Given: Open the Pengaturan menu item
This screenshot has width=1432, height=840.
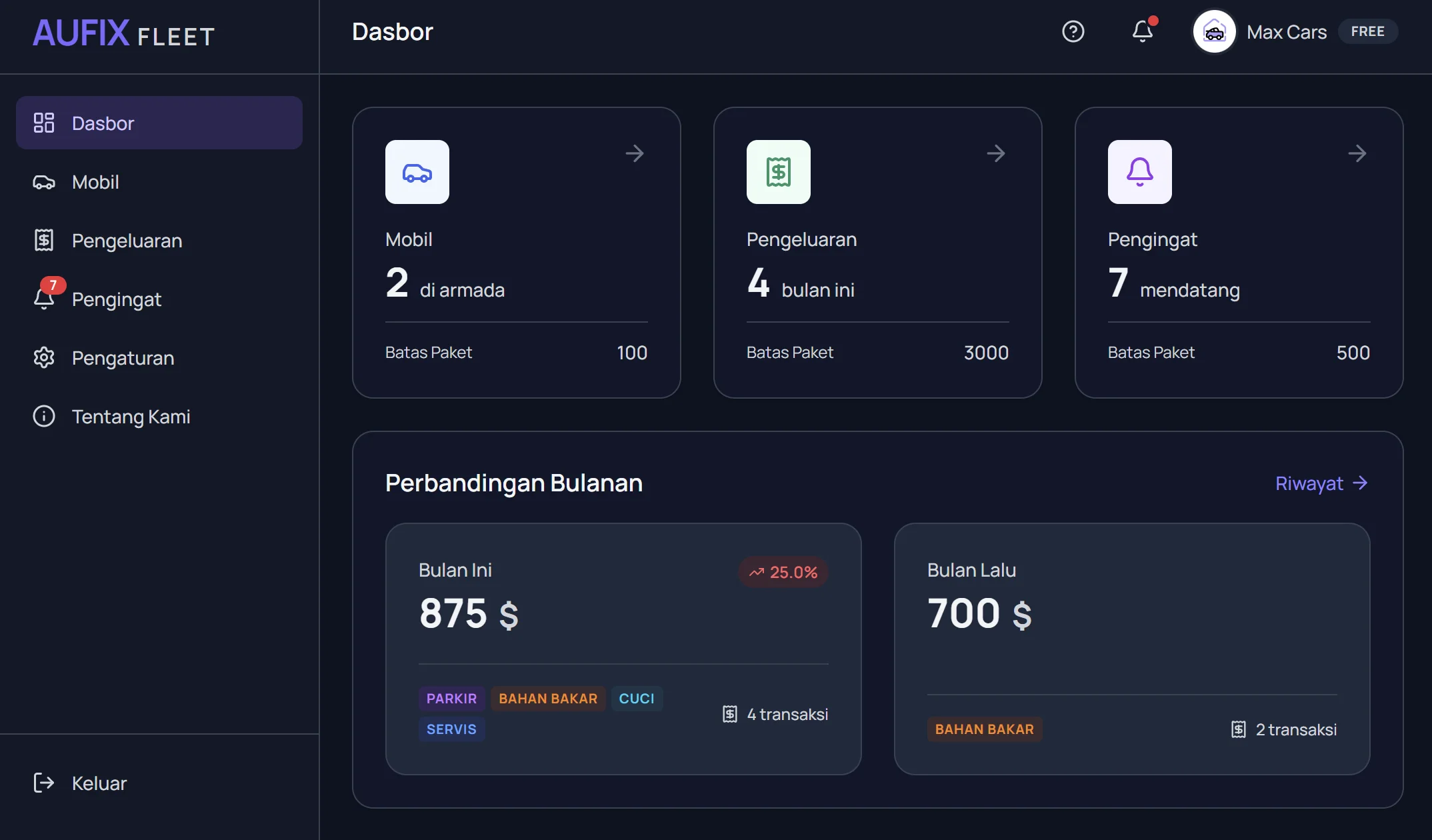Looking at the screenshot, I should tap(159, 357).
